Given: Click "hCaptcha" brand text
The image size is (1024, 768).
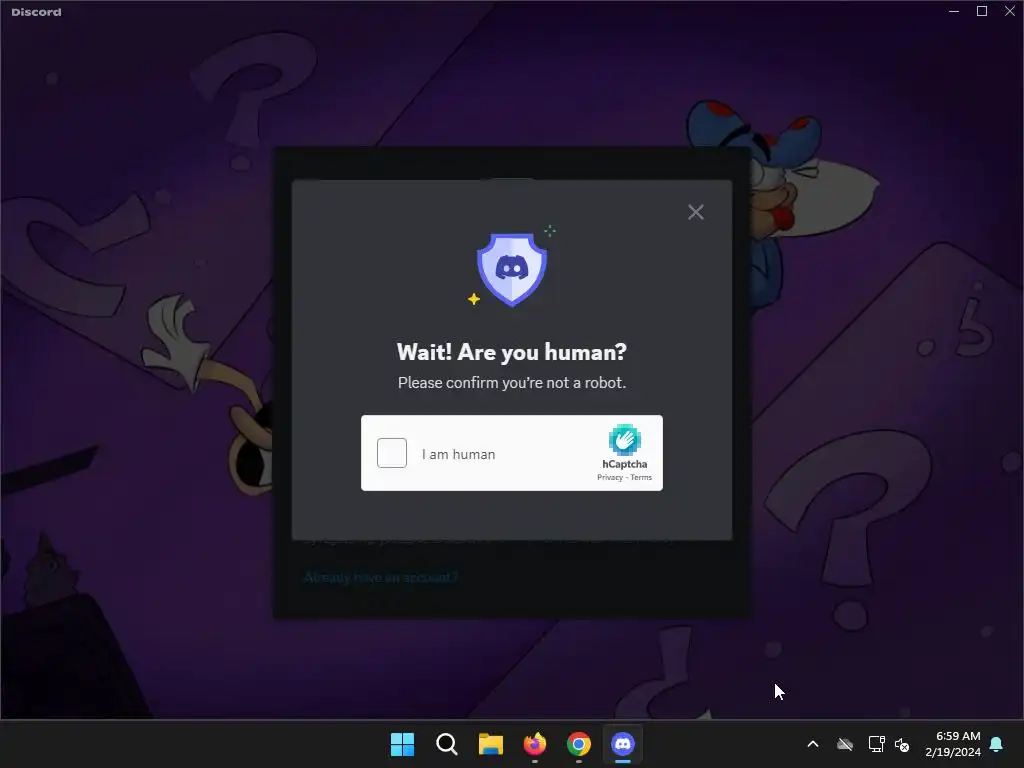Looking at the screenshot, I should [624, 464].
